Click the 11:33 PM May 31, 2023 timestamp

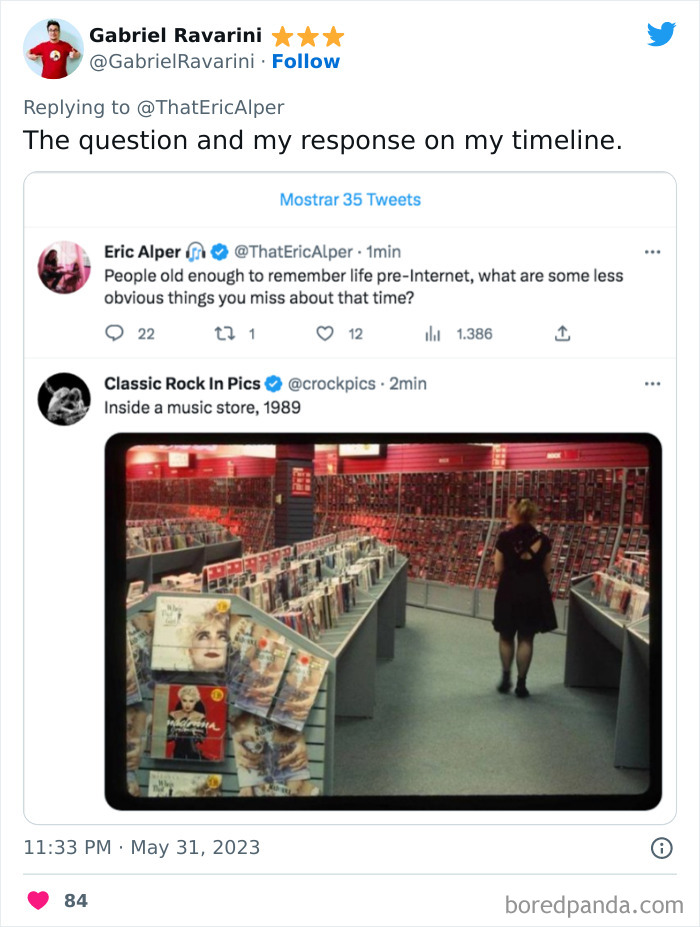[x=141, y=848]
